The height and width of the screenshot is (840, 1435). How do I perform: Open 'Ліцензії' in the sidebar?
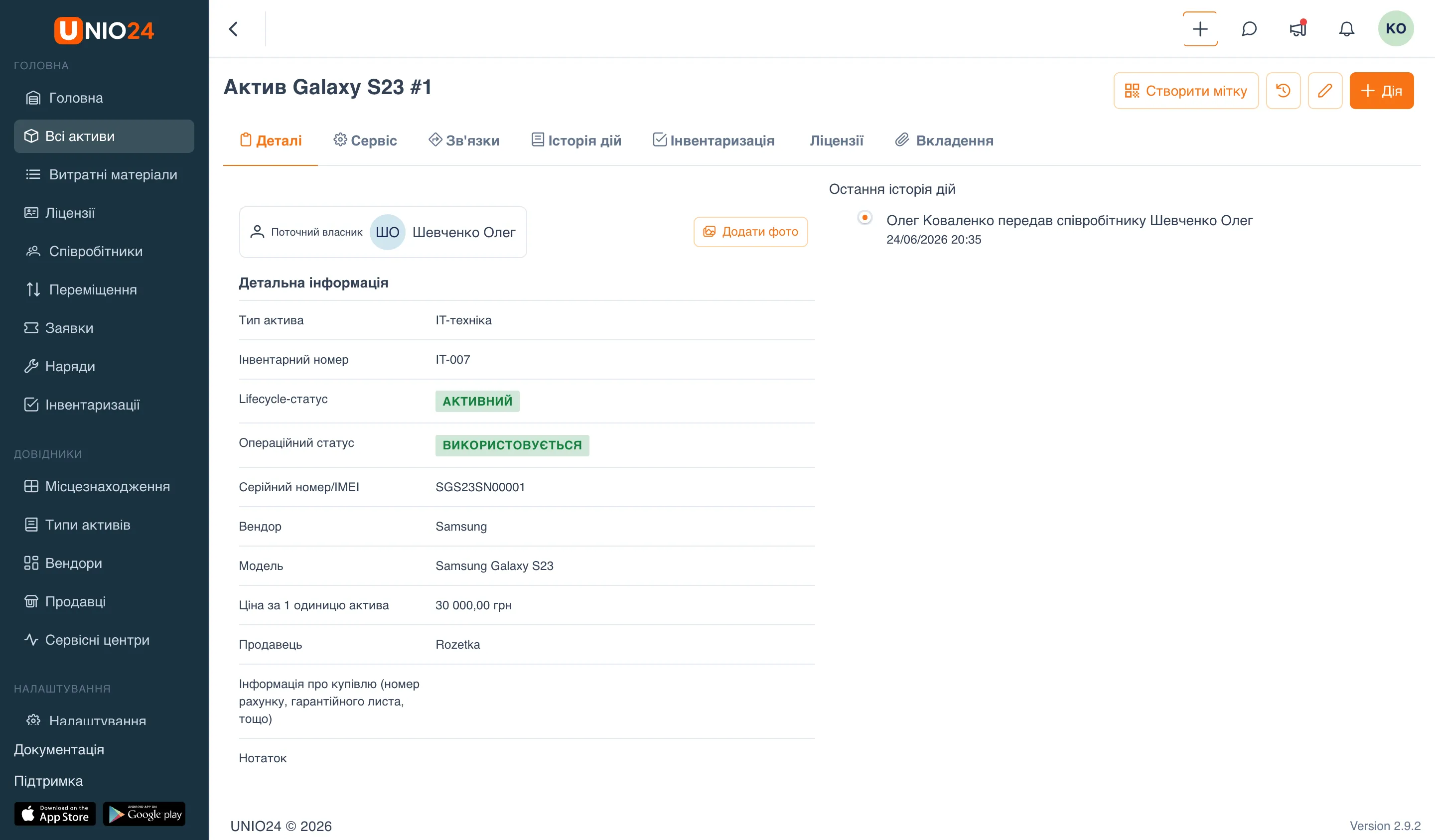(x=104, y=213)
